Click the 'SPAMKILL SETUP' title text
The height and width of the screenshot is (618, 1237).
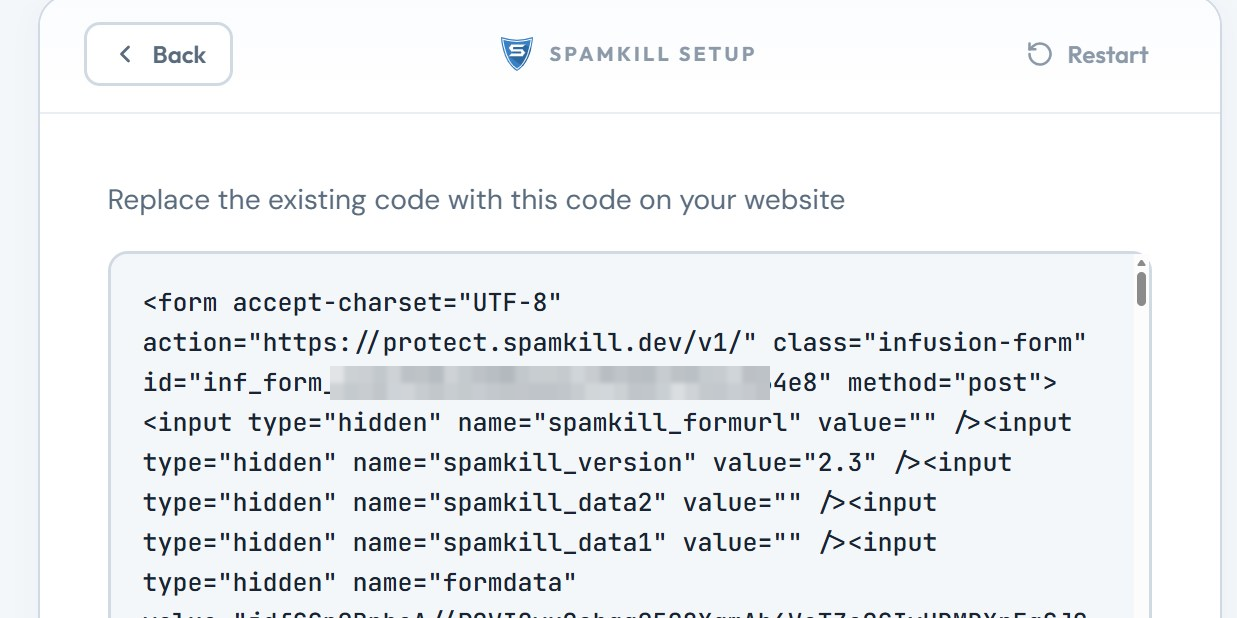click(652, 54)
